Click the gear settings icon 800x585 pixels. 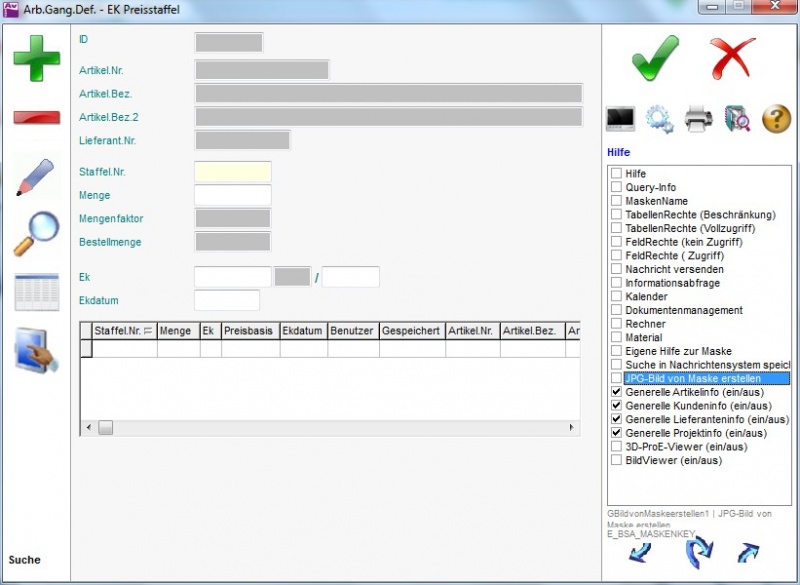[659, 119]
